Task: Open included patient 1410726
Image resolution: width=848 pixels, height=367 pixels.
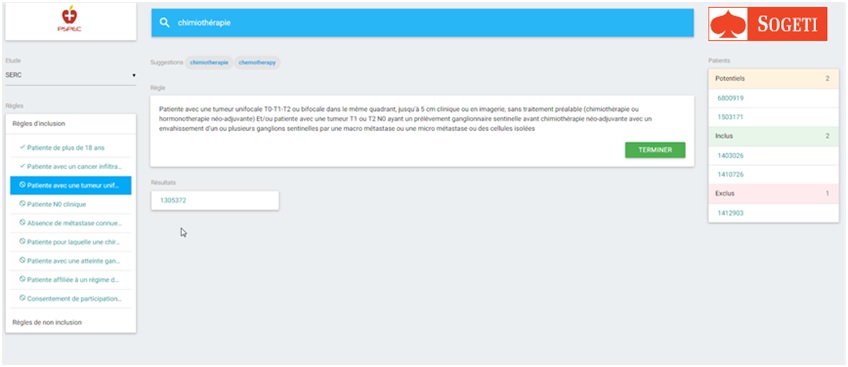Action: (773, 175)
